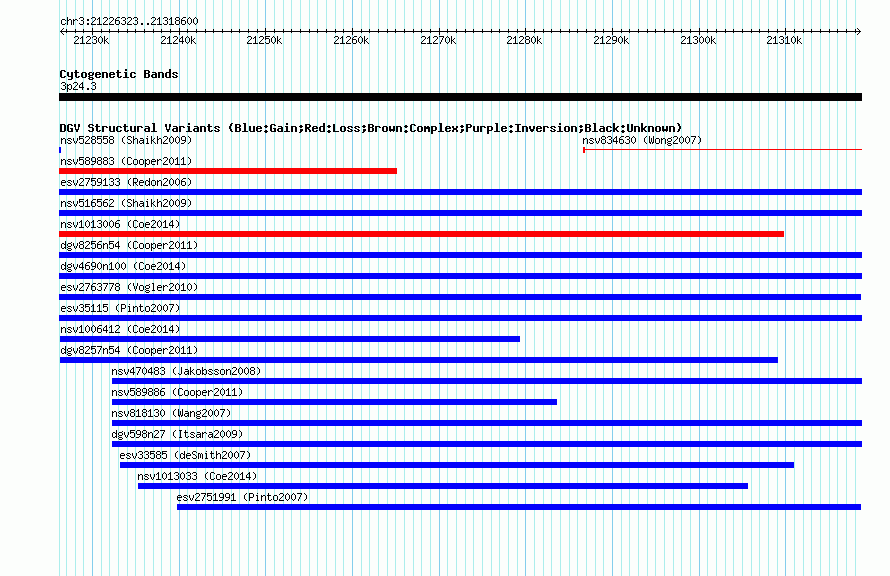Click the blue esv2763778 gain bar
Viewport: 890px width, 576px height.
pos(460,297)
